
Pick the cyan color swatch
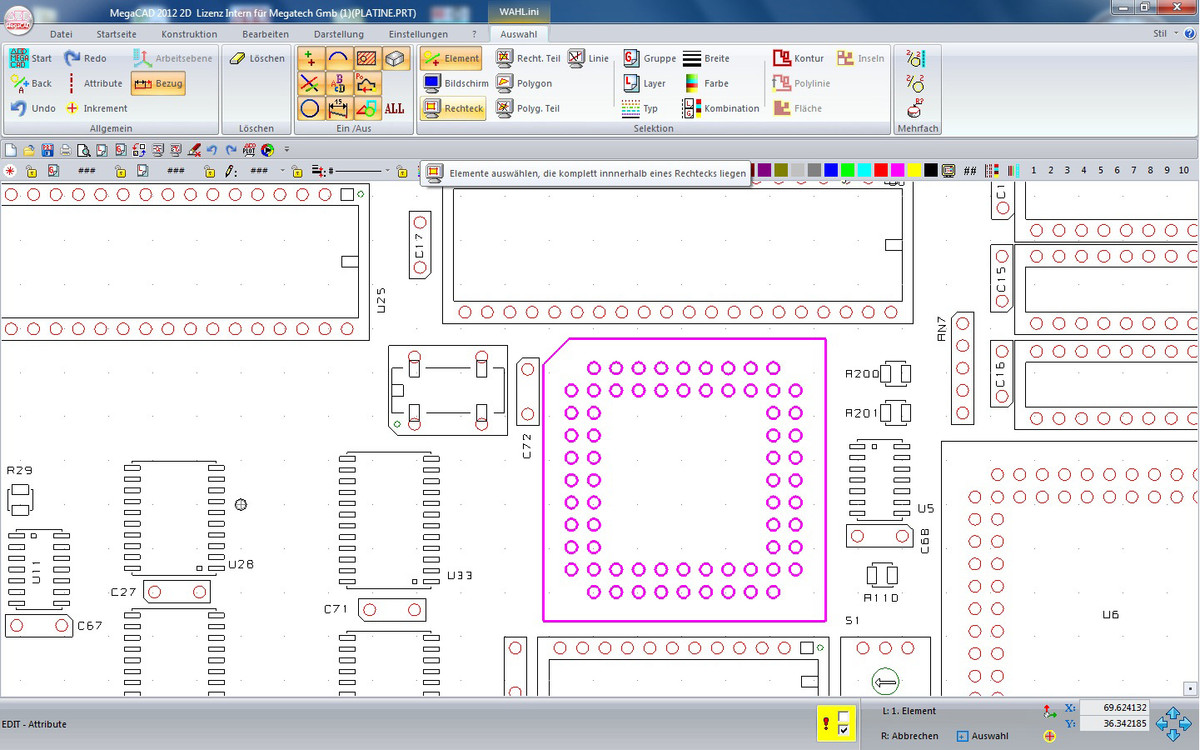click(864, 171)
